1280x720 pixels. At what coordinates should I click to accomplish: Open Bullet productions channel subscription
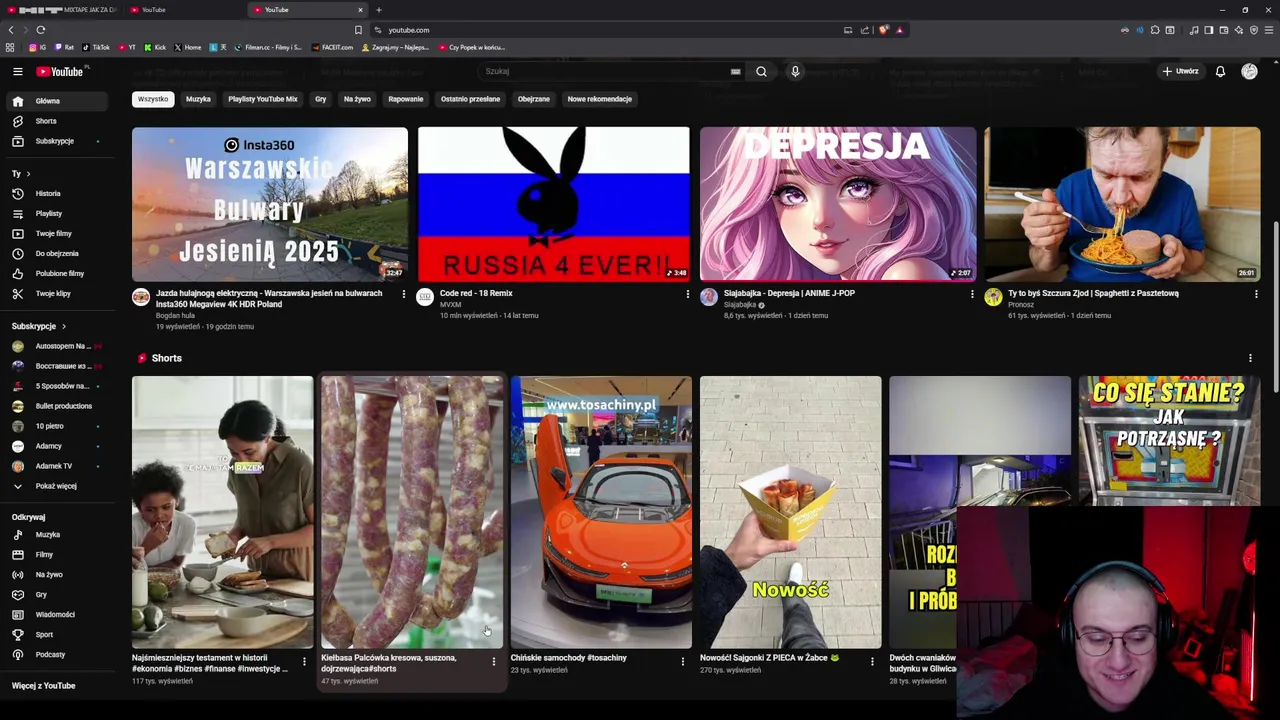pos(57,406)
